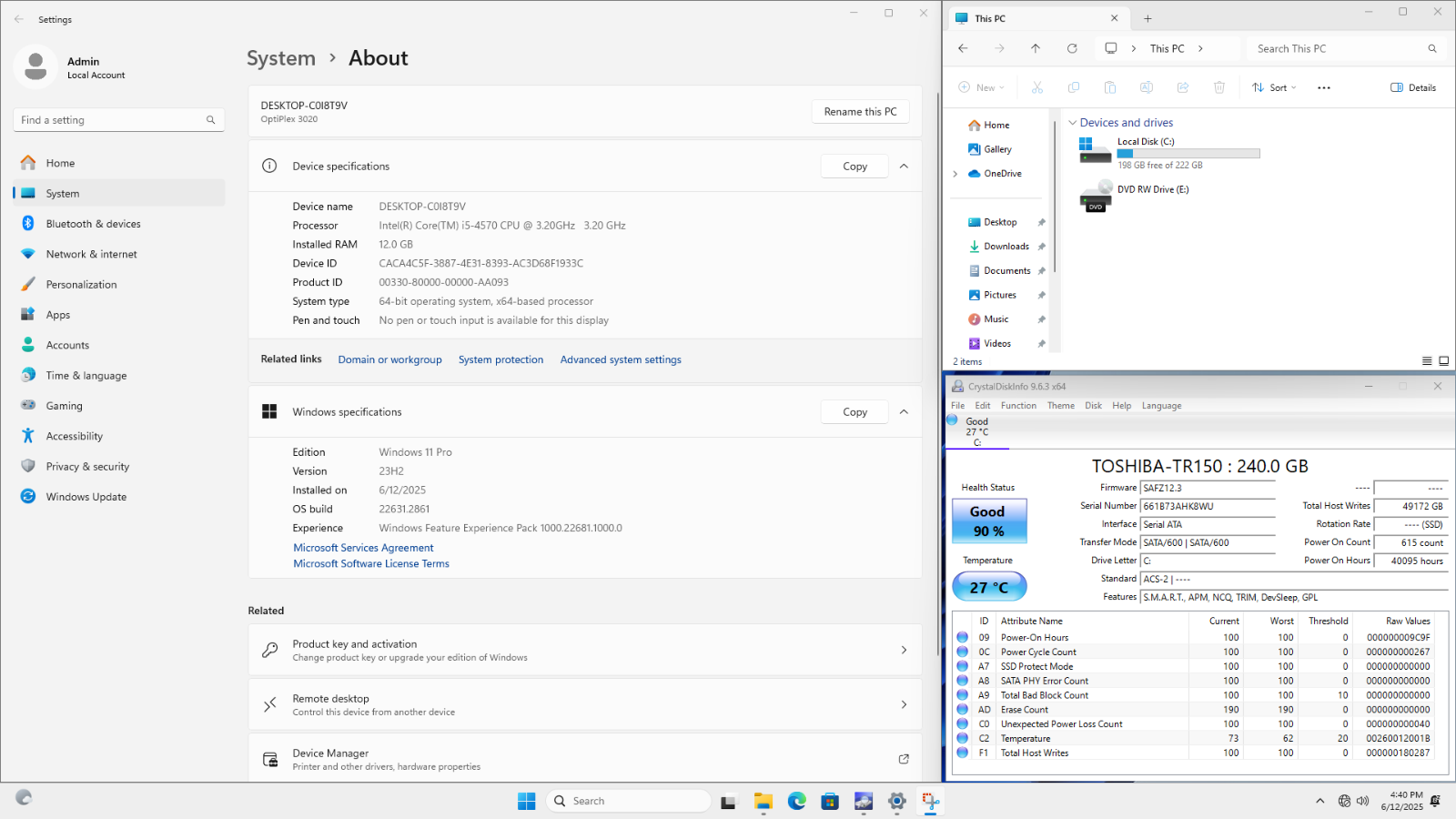Open CrystalDiskInfo Language menu
The width and height of the screenshot is (1456, 819).
click(x=1161, y=406)
